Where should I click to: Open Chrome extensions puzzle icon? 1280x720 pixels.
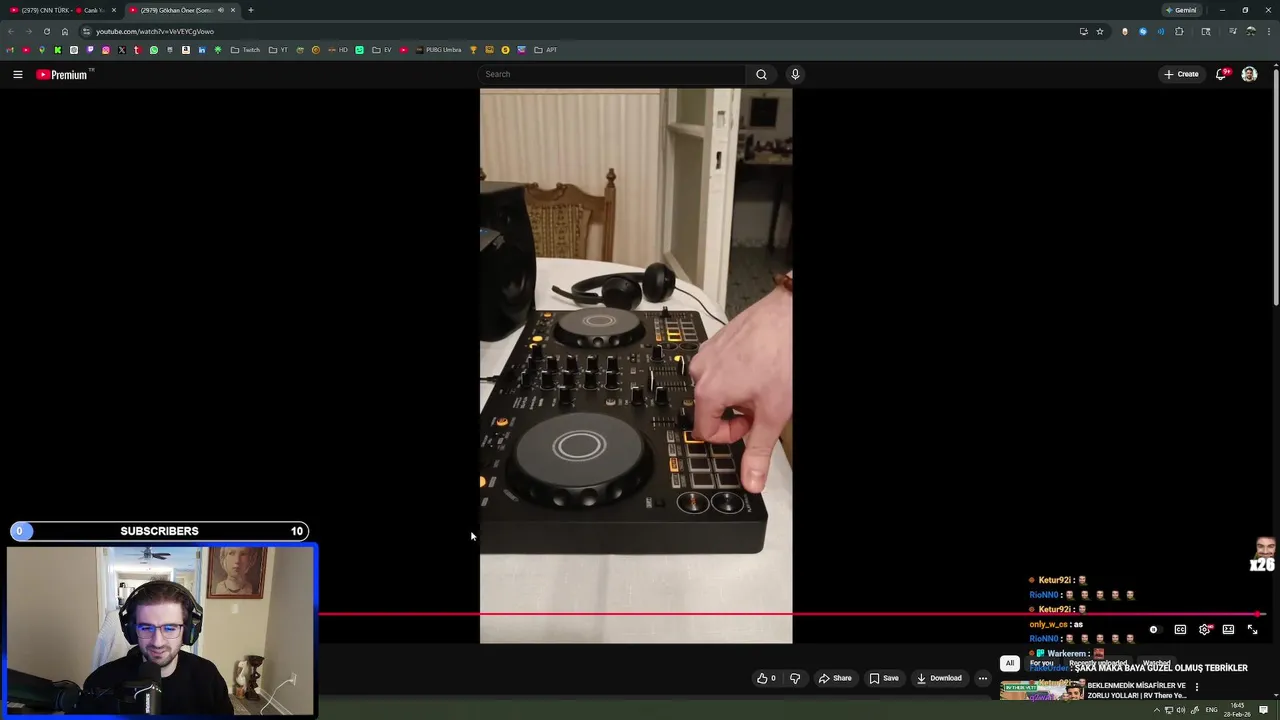point(1179,31)
